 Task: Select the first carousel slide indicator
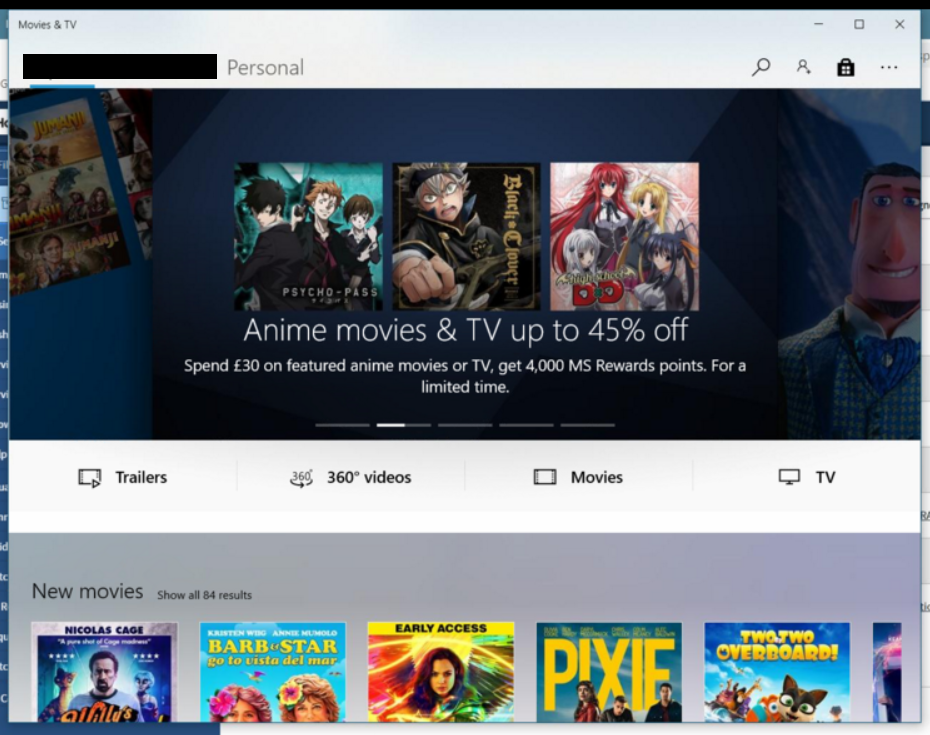pos(342,425)
